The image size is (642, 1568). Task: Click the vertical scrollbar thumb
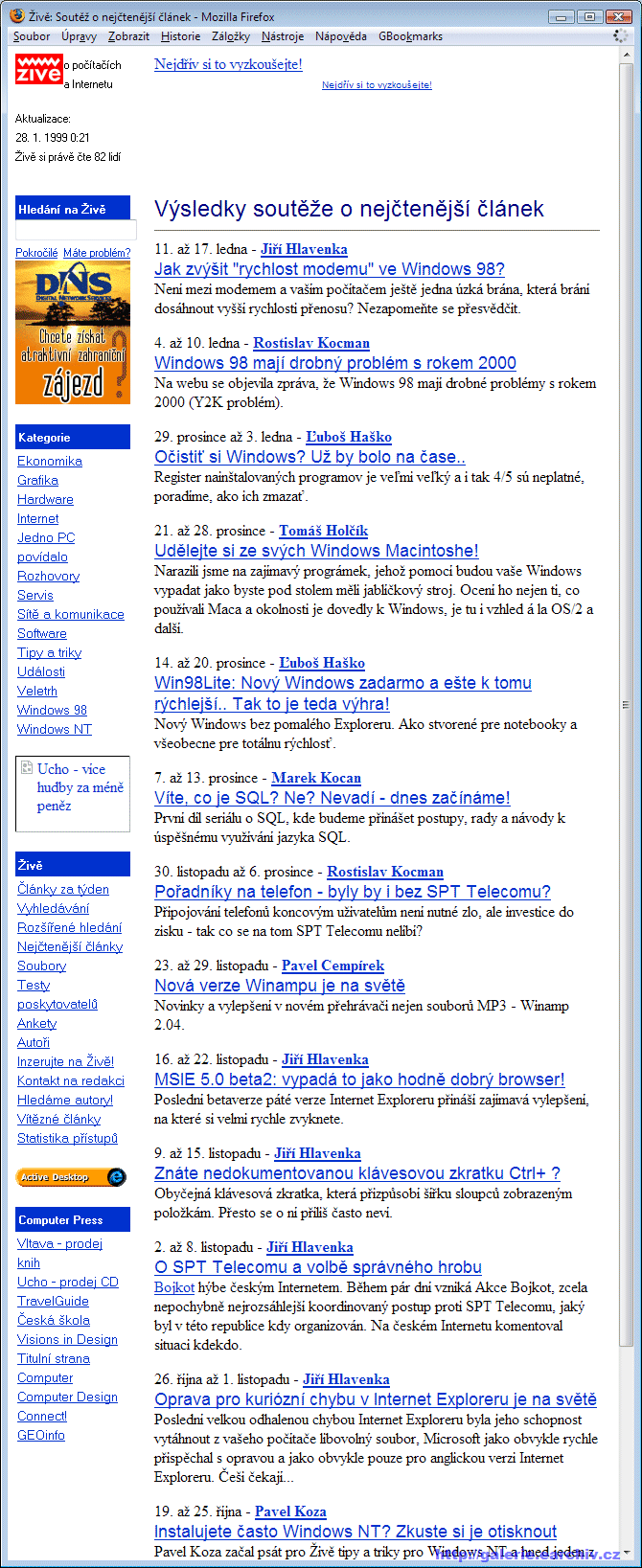pyautogui.click(x=627, y=704)
